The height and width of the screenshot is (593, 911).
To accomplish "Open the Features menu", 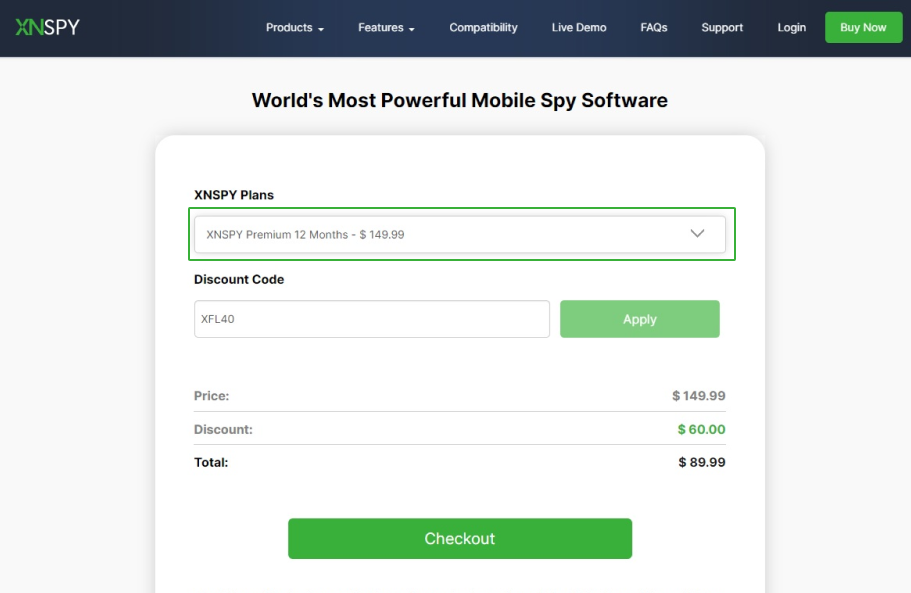I will click(x=380, y=28).
